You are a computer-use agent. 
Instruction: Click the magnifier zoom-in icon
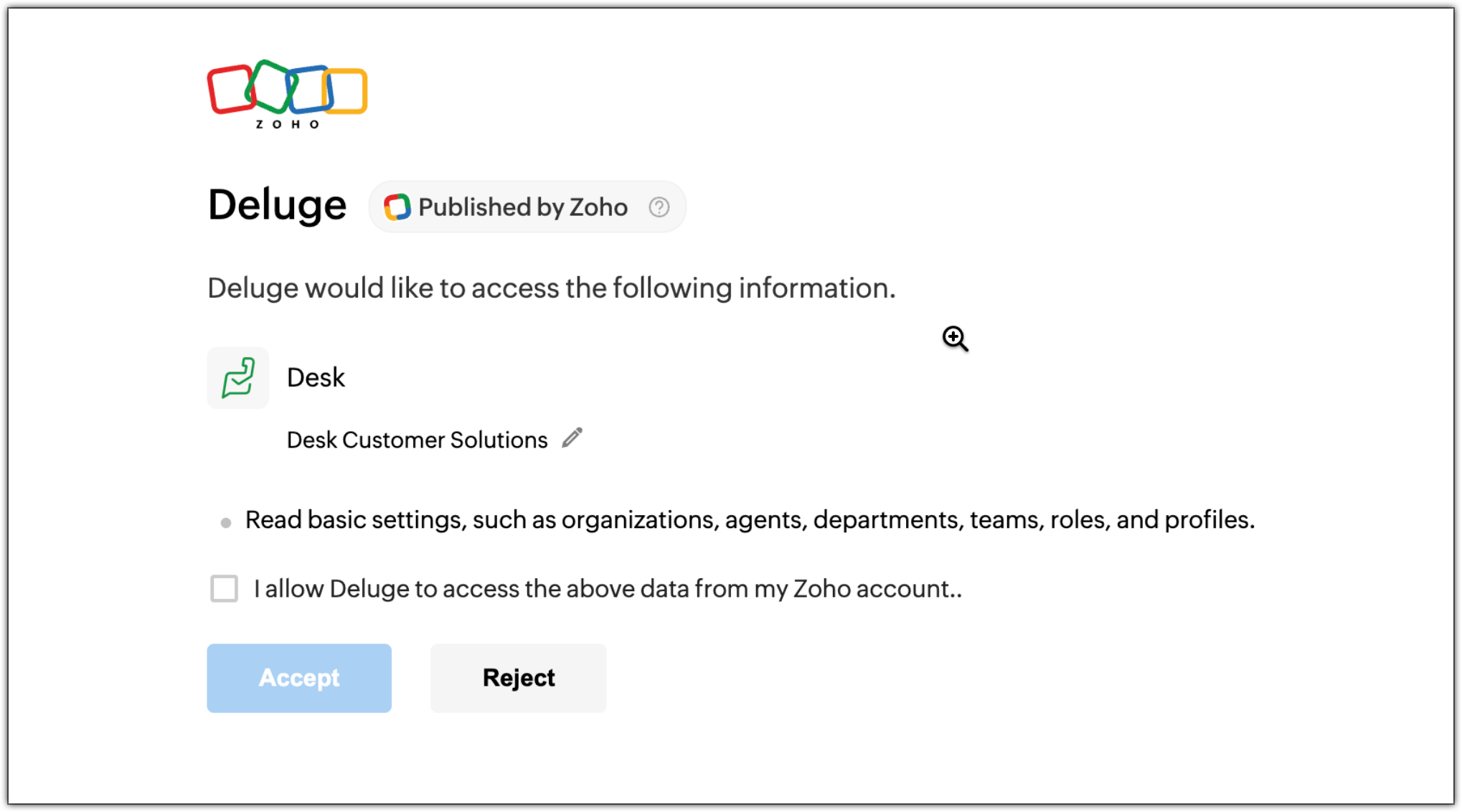coord(955,338)
